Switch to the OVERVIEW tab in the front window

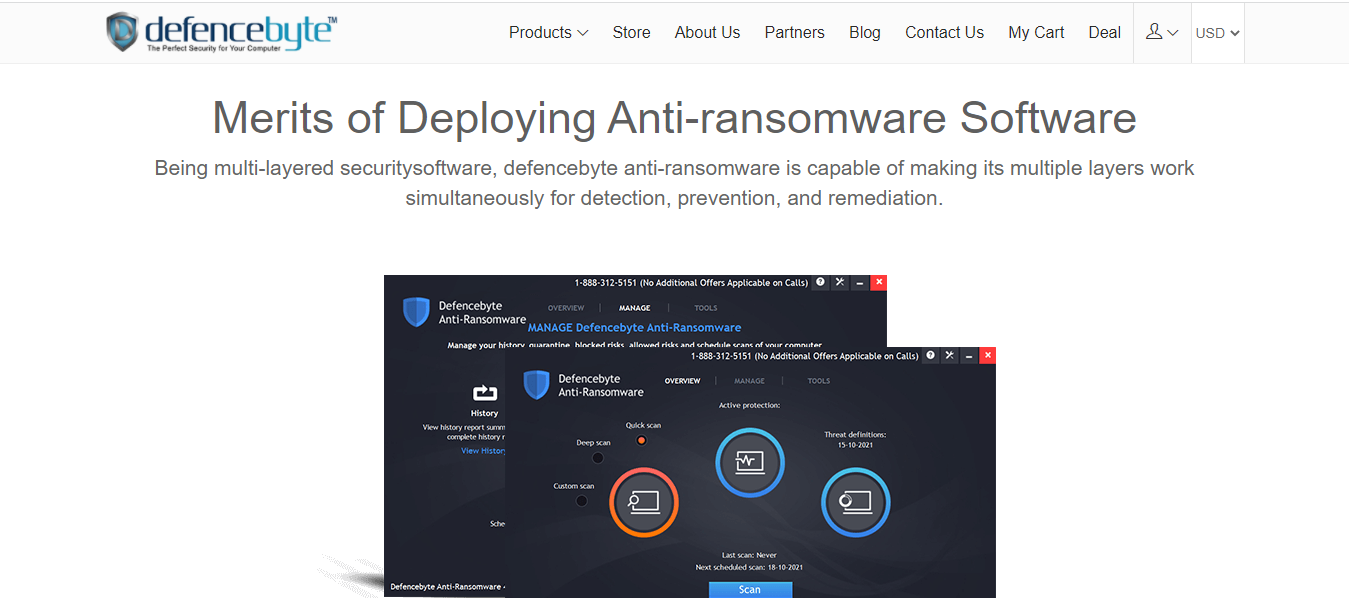click(683, 381)
